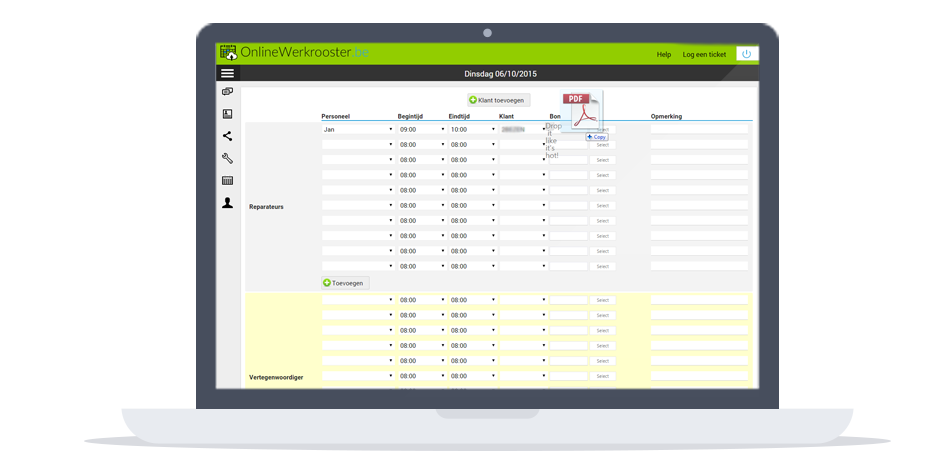950x454 pixels.
Task: Open the Help menu item
Action: coord(664,54)
